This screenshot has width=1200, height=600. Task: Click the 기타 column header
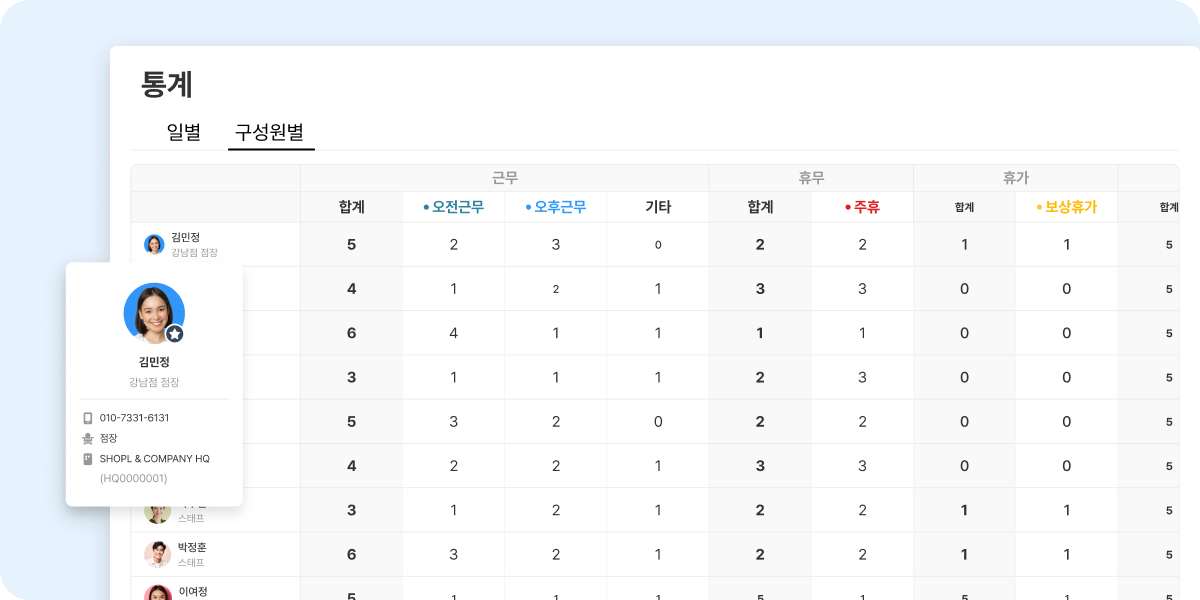coord(658,207)
